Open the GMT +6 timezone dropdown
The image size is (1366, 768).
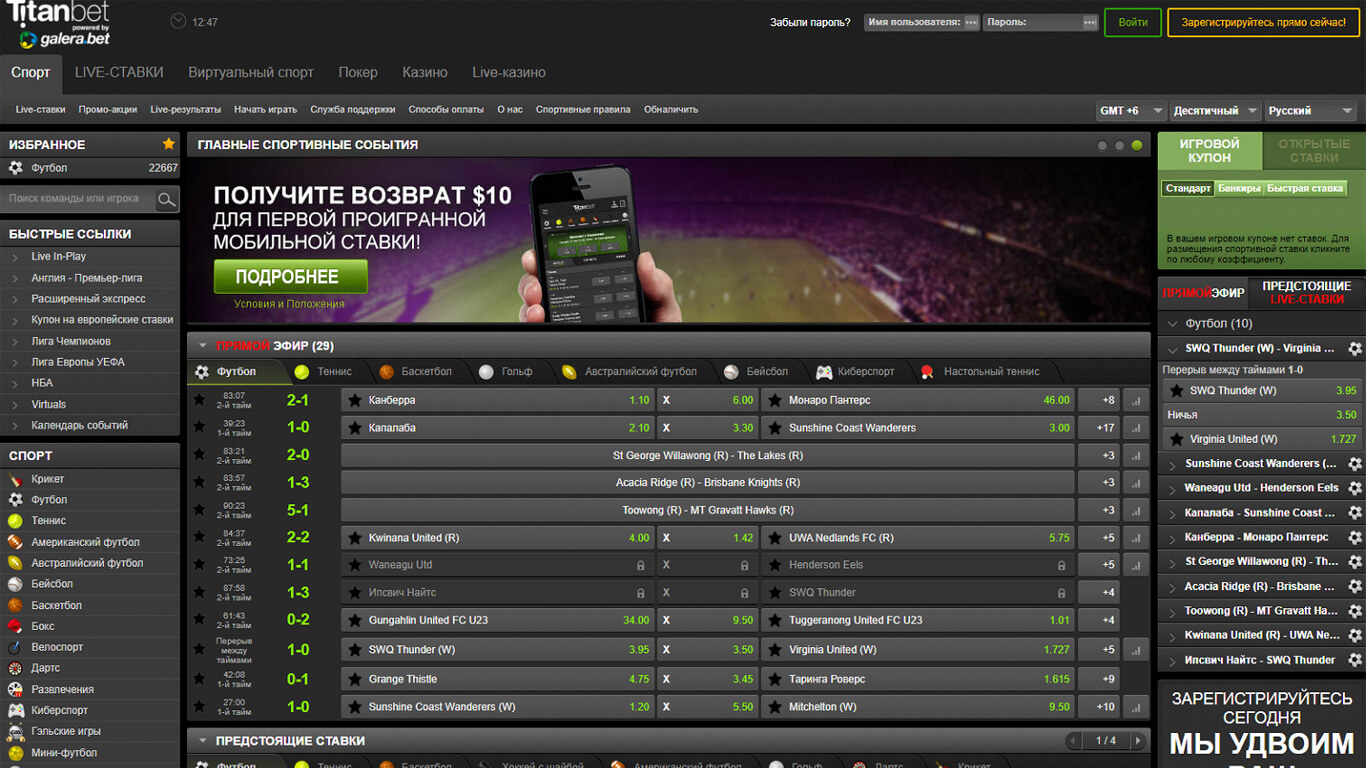(x=1131, y=111)
